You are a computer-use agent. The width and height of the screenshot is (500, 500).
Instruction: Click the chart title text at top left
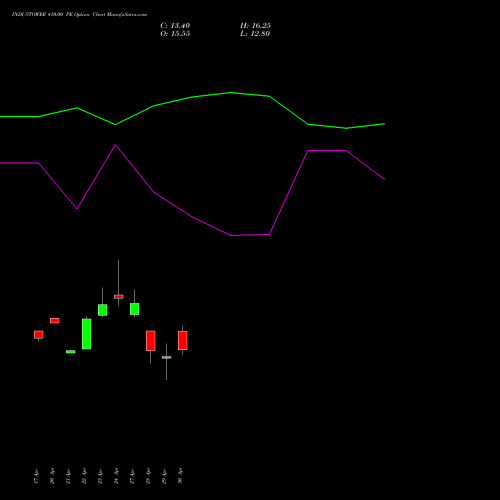(x=79, y=15)
